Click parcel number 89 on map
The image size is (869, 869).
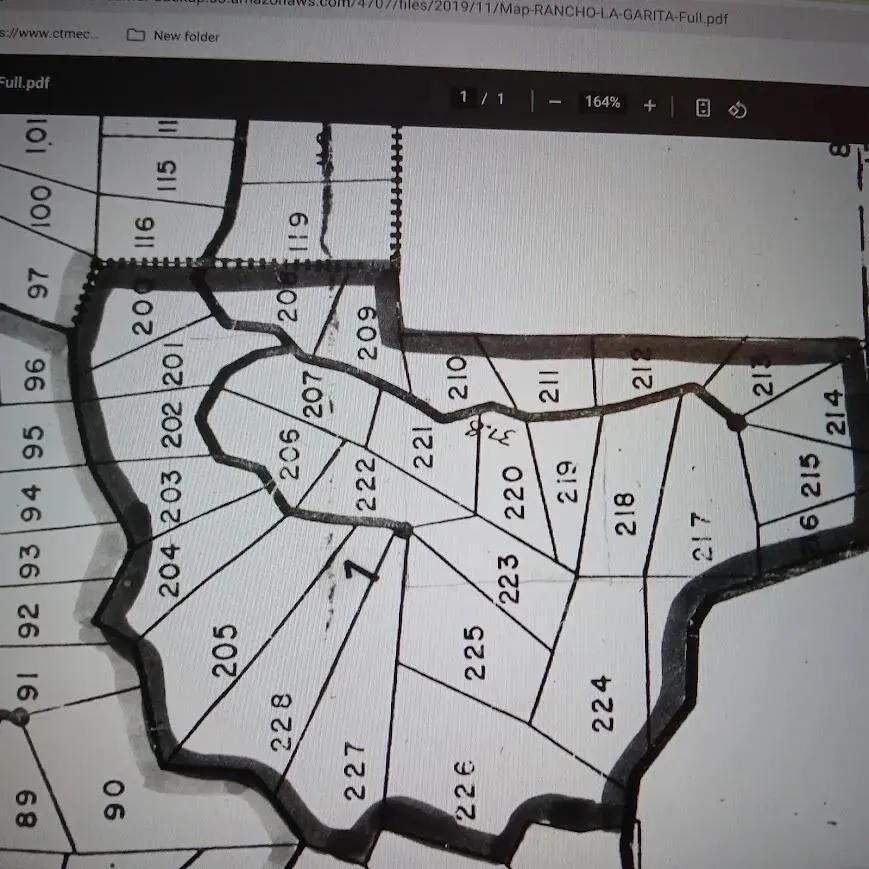25,808
